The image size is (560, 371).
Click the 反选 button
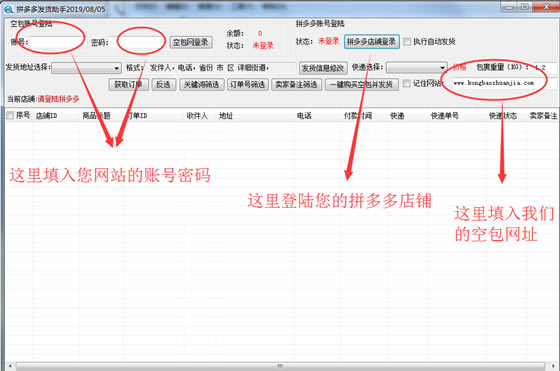[x=163, y=85]
